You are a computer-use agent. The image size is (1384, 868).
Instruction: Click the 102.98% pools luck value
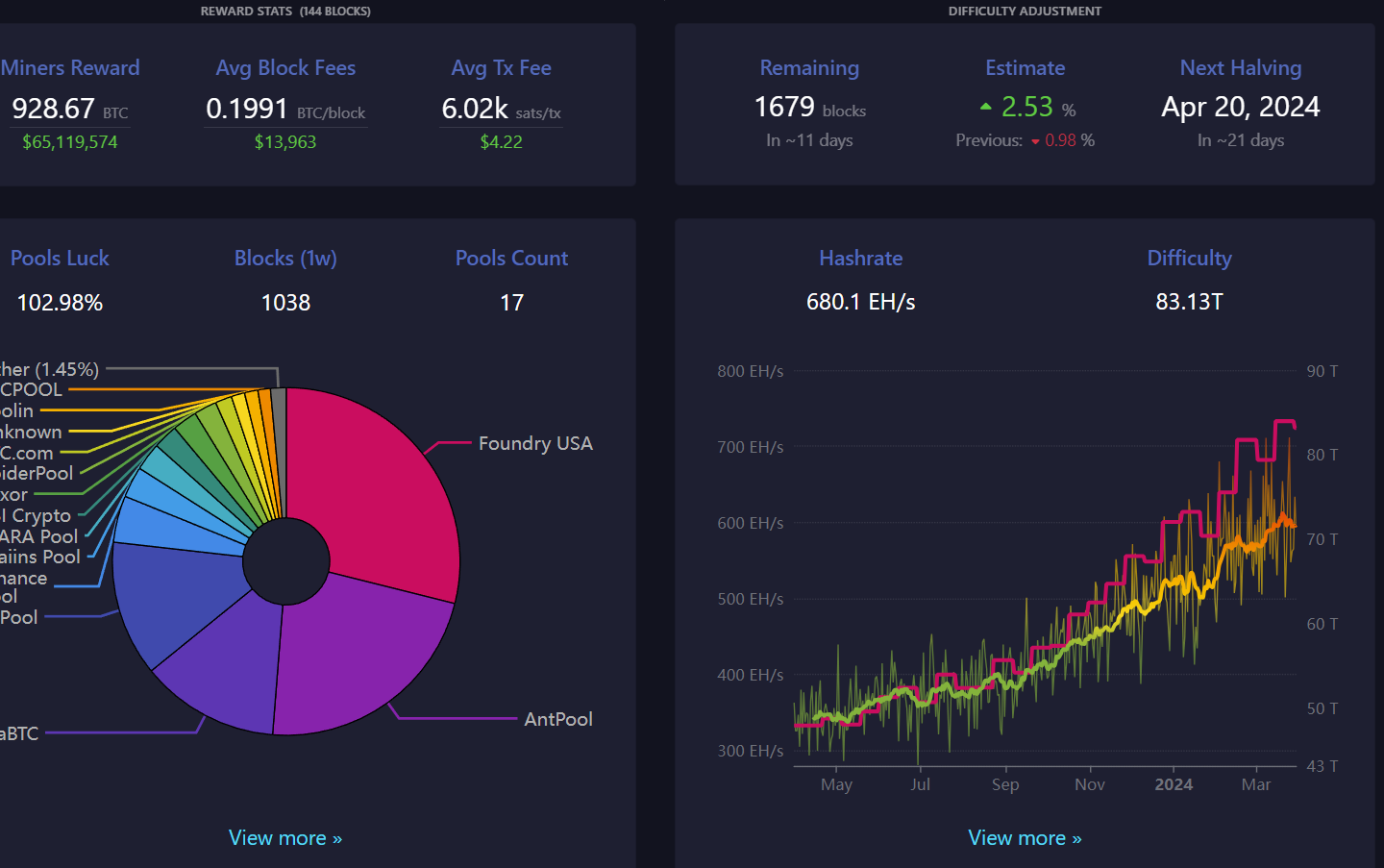click(60, 303)
